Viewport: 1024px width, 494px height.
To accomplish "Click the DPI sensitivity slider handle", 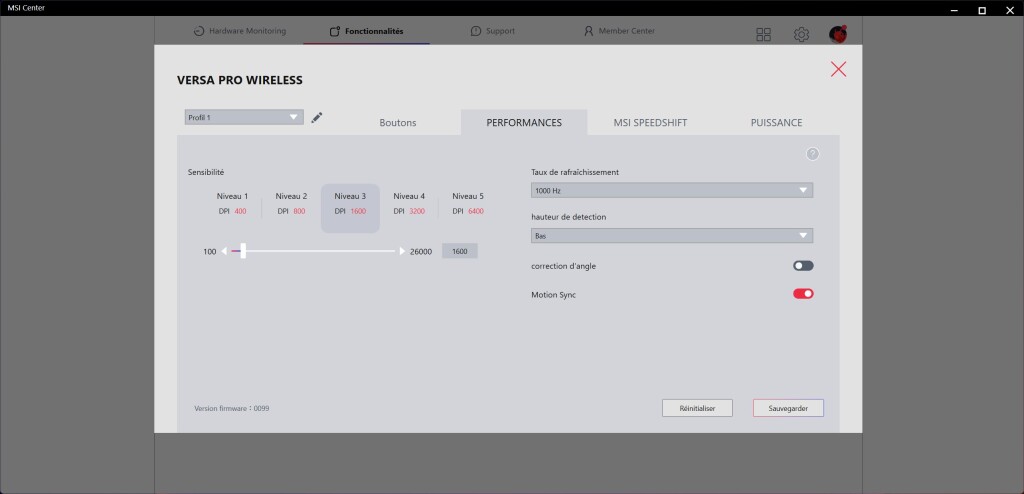I will coord(243,252).
